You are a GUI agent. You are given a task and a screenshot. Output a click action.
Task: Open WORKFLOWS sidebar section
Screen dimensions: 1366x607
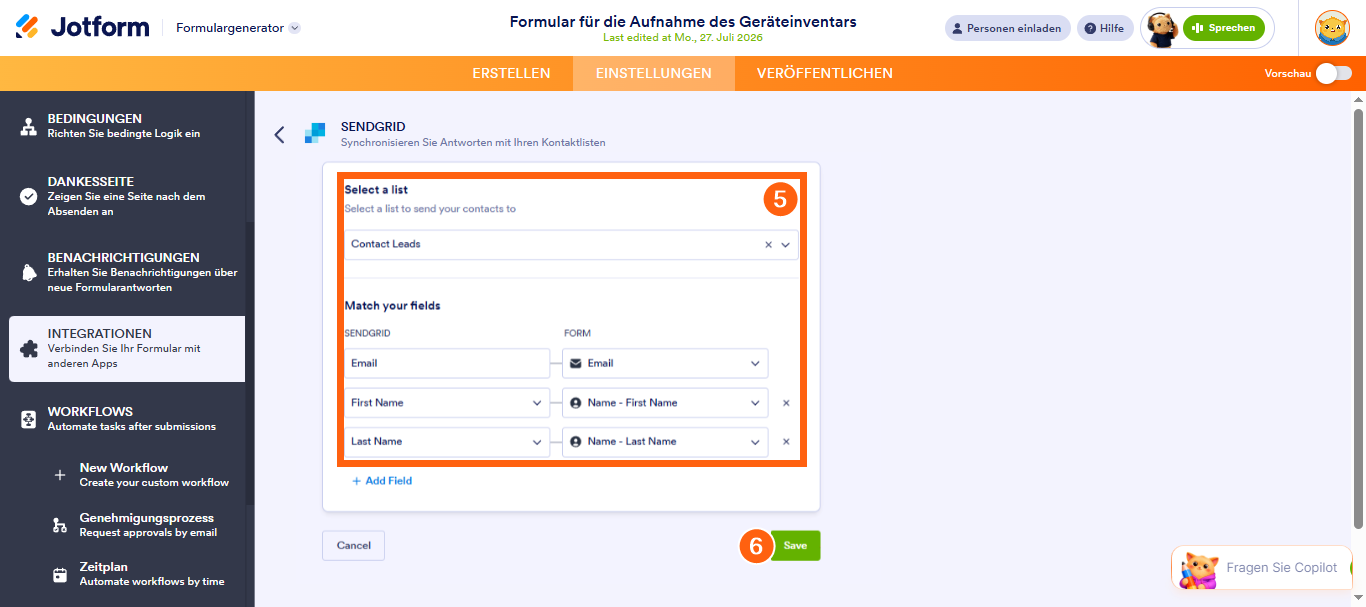click(x=123, y=418)
